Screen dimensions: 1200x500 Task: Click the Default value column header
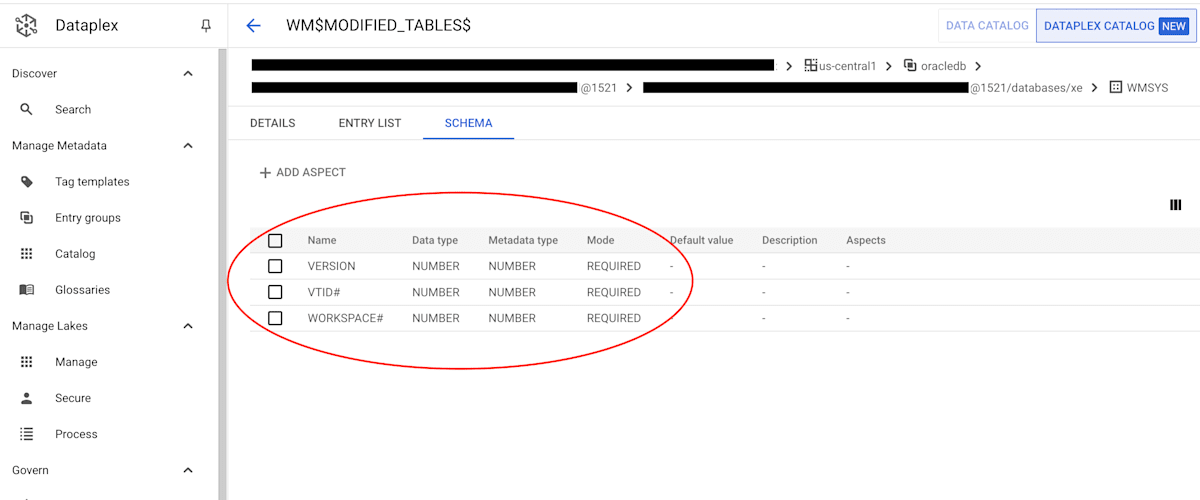[x=701, y=240]
